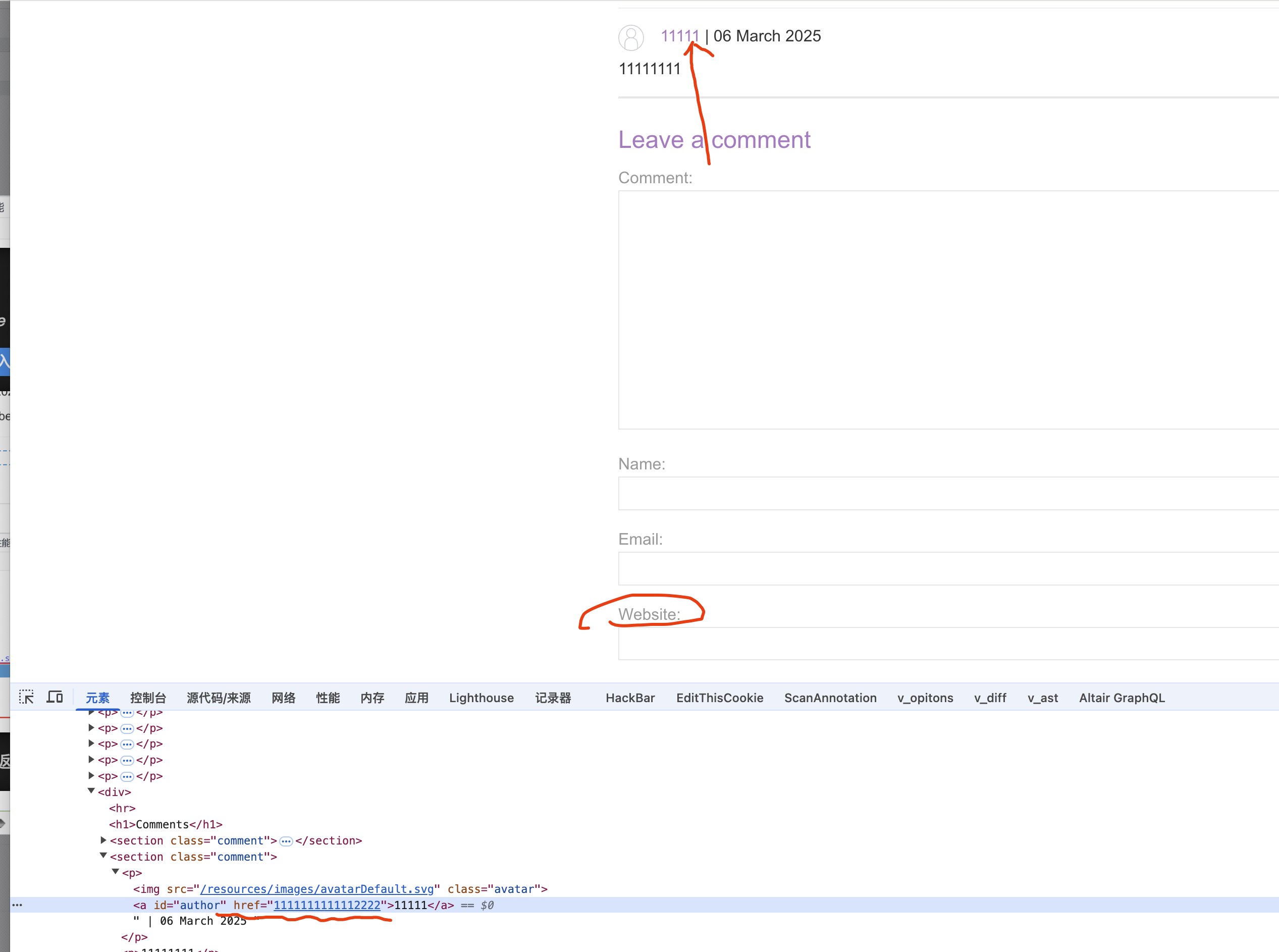The width and height of the screenshot is (1279, 952).
Task: Collapse the second comment section node
Action: (x=103, y=856)
